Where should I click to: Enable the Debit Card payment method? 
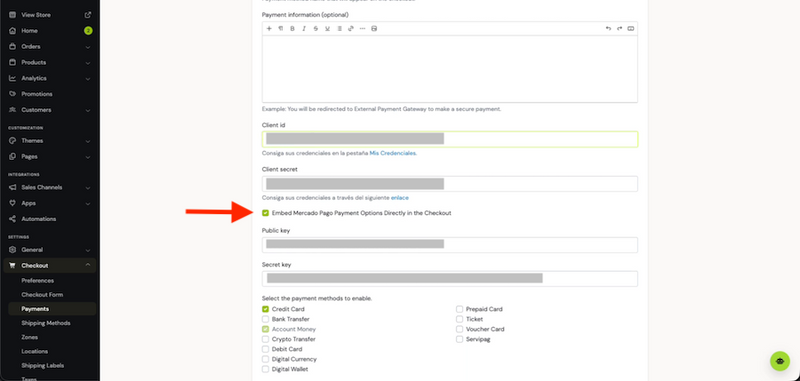point(265,349)
